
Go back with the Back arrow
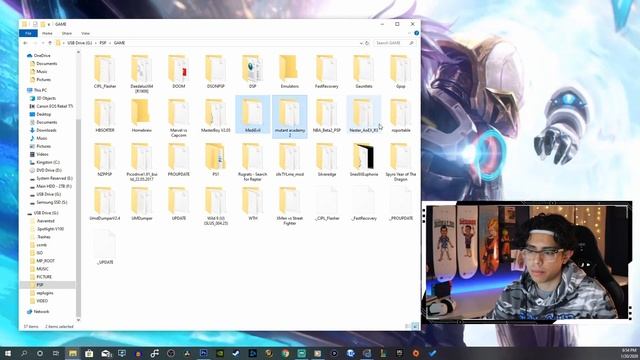click(x=25, y=43)
